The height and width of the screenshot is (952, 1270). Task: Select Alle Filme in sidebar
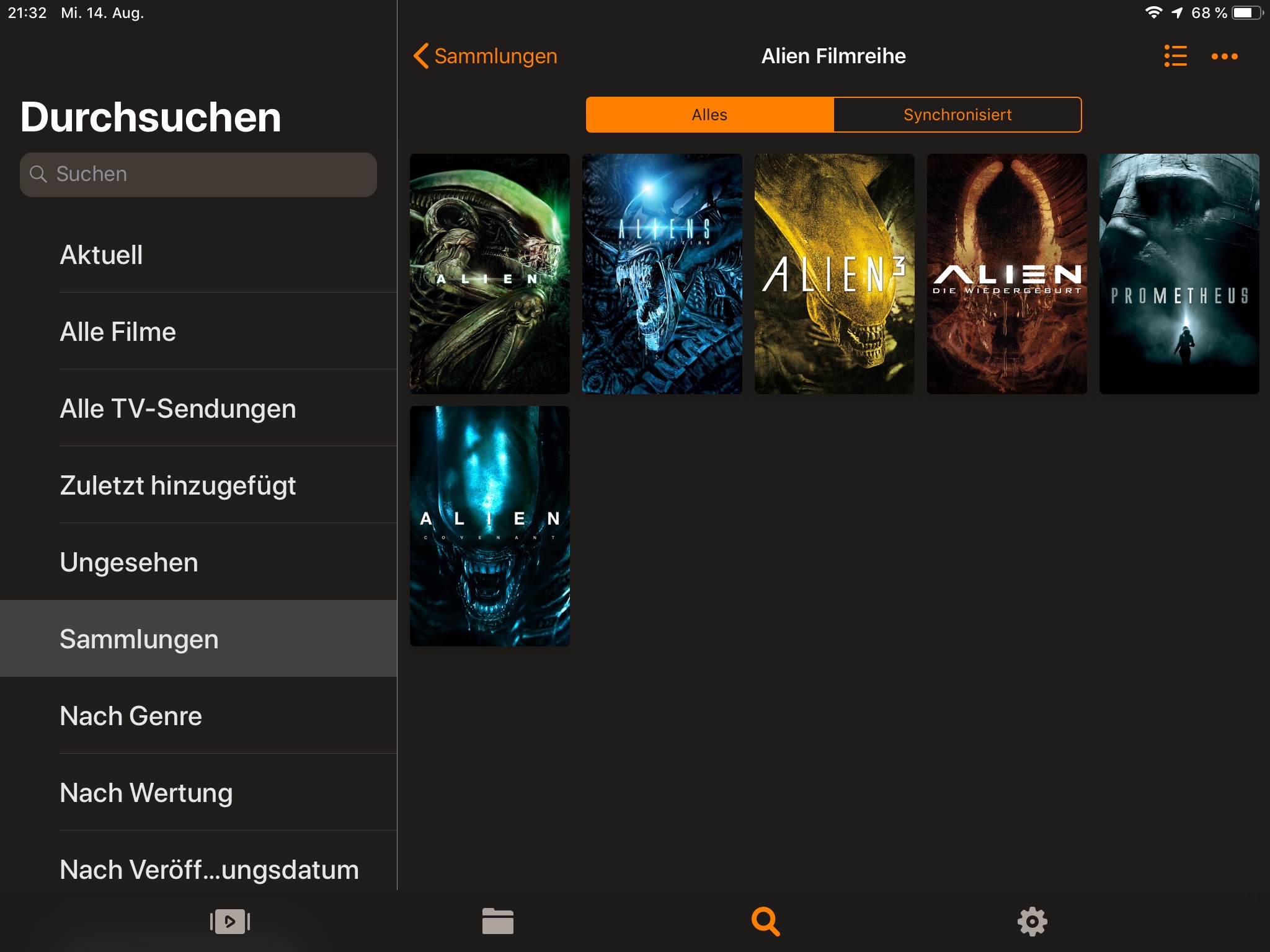click(118, 332)
